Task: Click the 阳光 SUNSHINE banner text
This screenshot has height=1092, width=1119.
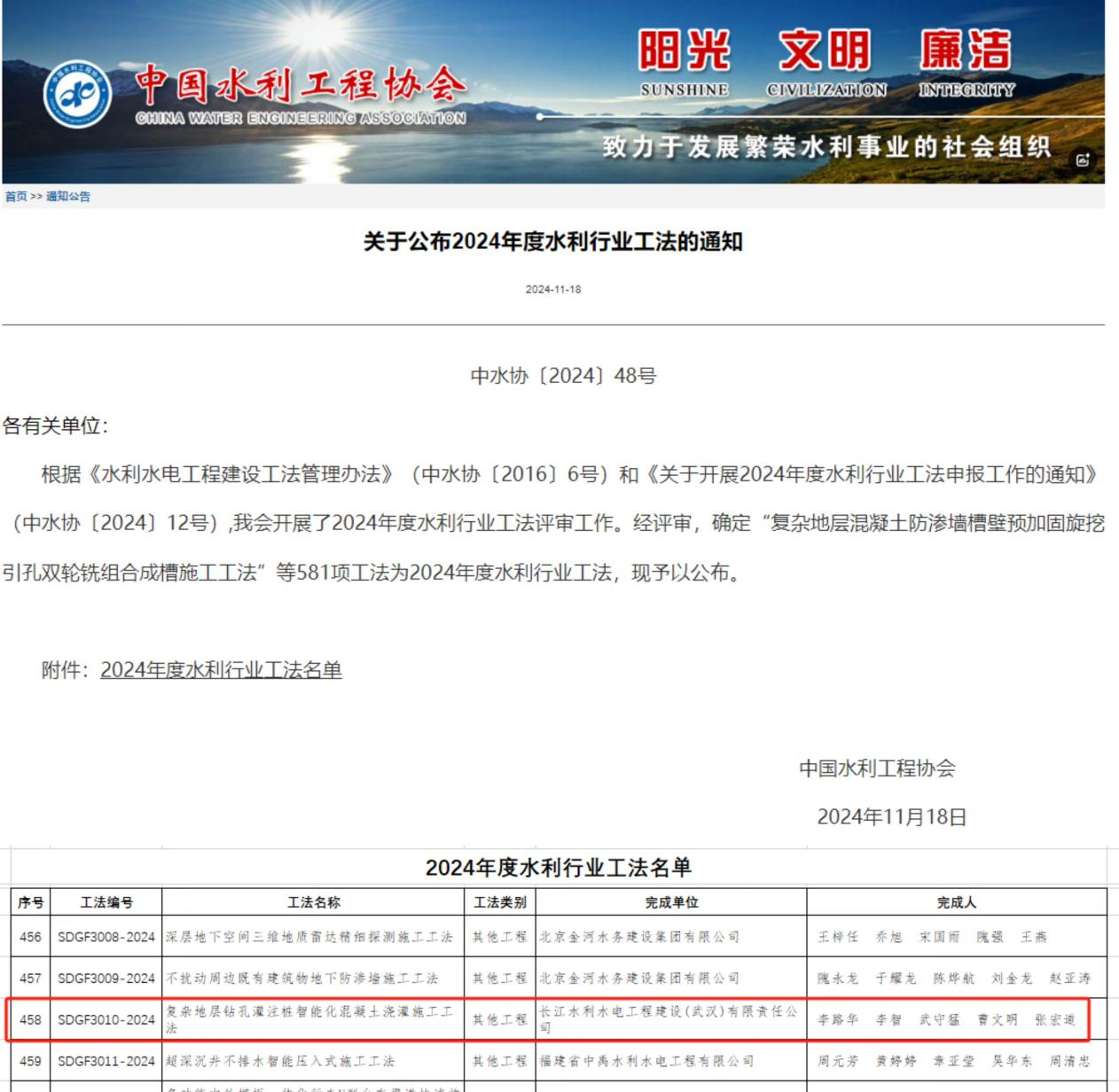Action: pyautogui.click(x=684, y=62)
